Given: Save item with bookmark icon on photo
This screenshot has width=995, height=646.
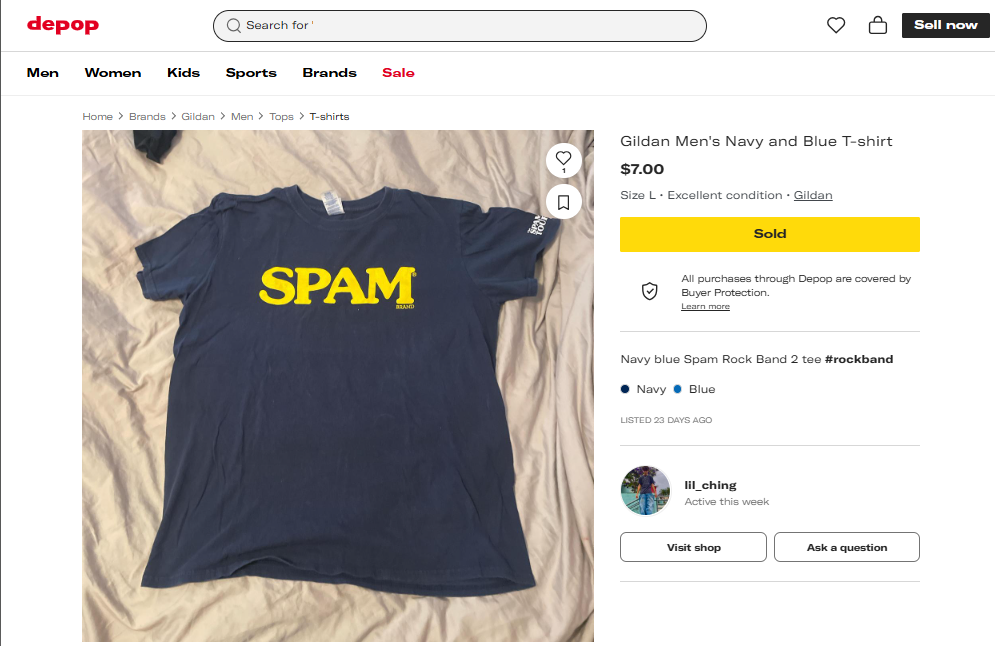Looking at the screenshot, I should 563,202.
